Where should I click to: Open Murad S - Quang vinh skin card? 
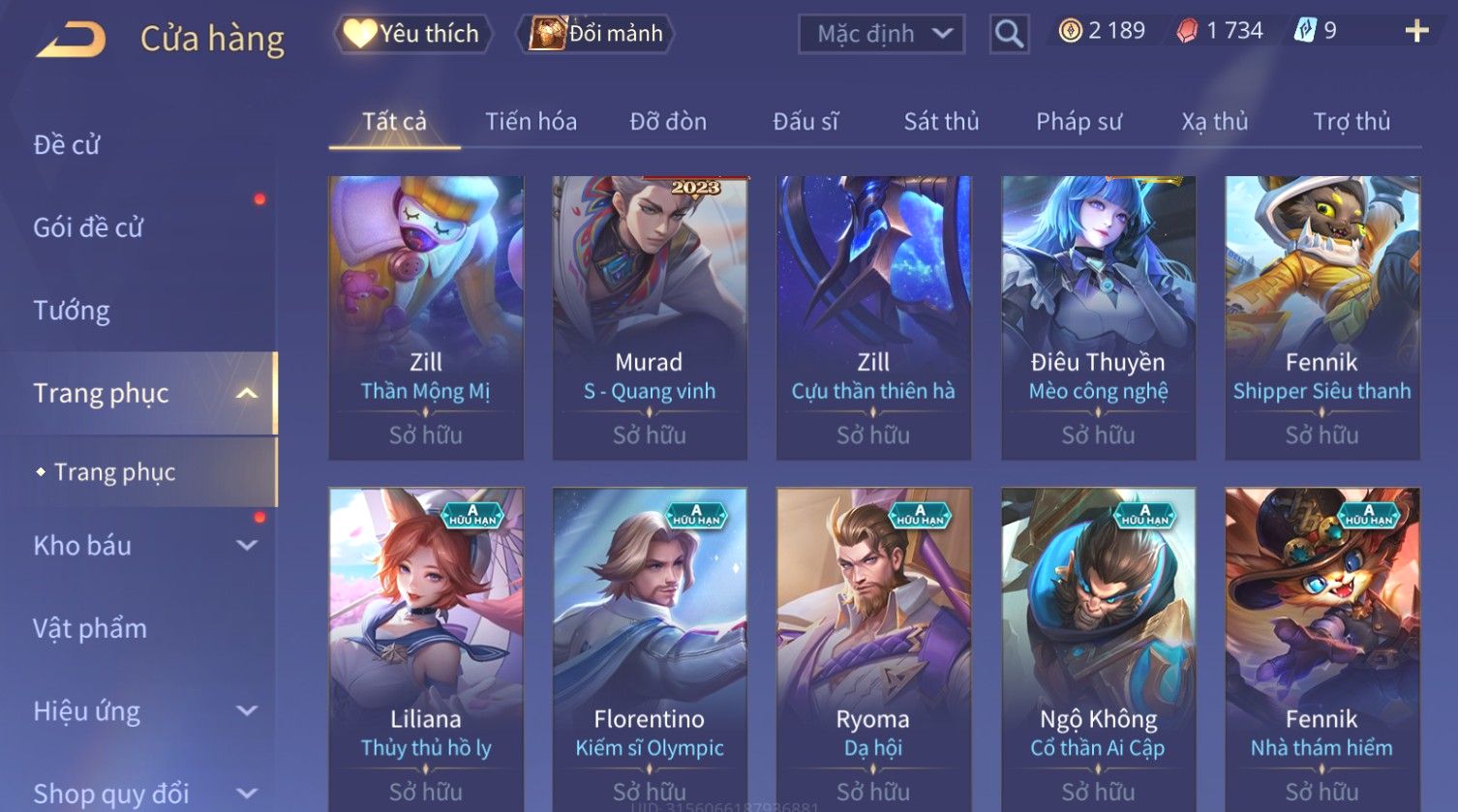coord(650,317)
